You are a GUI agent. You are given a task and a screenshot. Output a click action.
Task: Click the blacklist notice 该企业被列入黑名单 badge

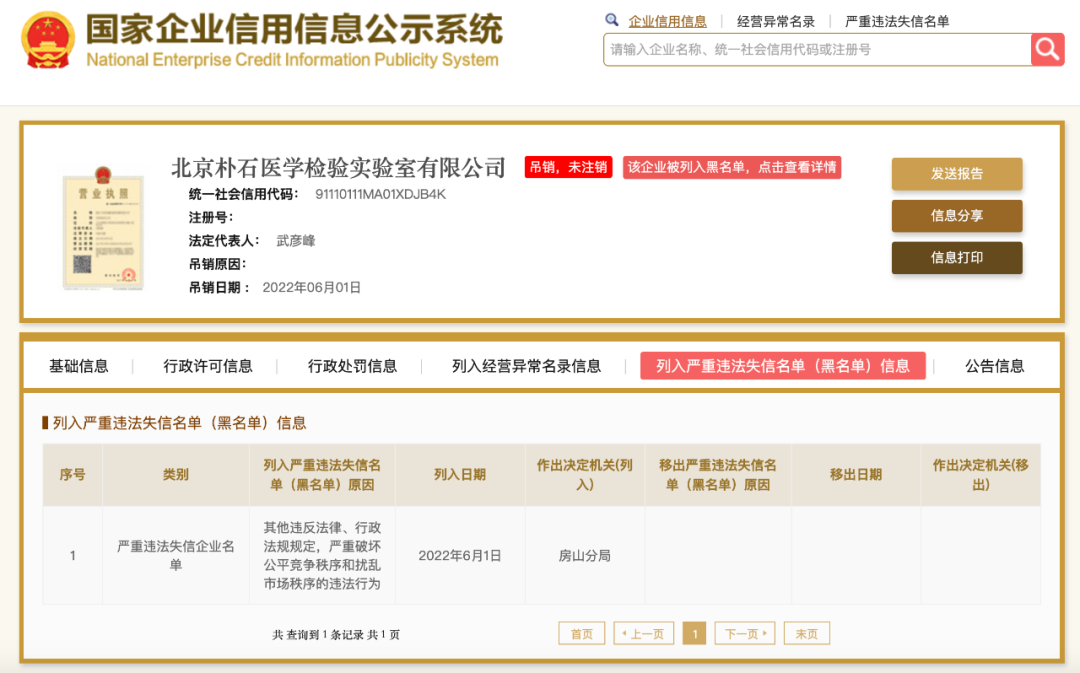pyautogui.click(x=731, y=167)
